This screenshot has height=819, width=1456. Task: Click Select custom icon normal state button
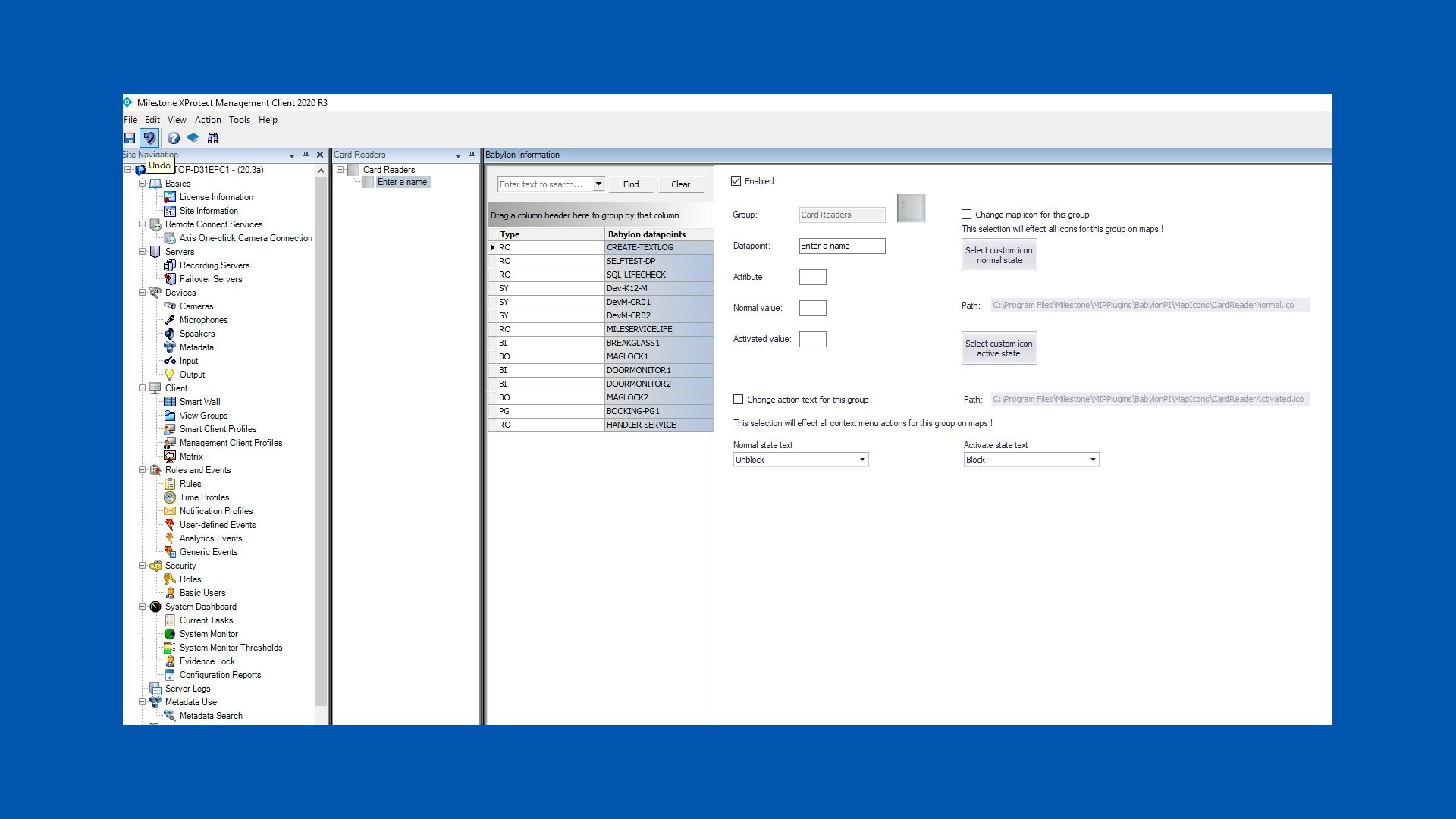(999, 255)
